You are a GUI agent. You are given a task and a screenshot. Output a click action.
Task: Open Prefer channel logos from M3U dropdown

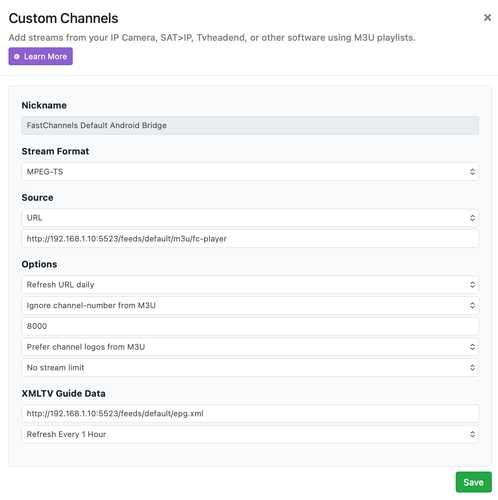250,347
